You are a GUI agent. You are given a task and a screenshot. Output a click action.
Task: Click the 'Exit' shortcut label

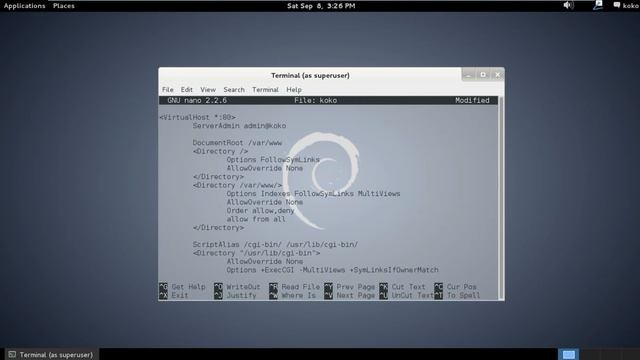point(180,296)
